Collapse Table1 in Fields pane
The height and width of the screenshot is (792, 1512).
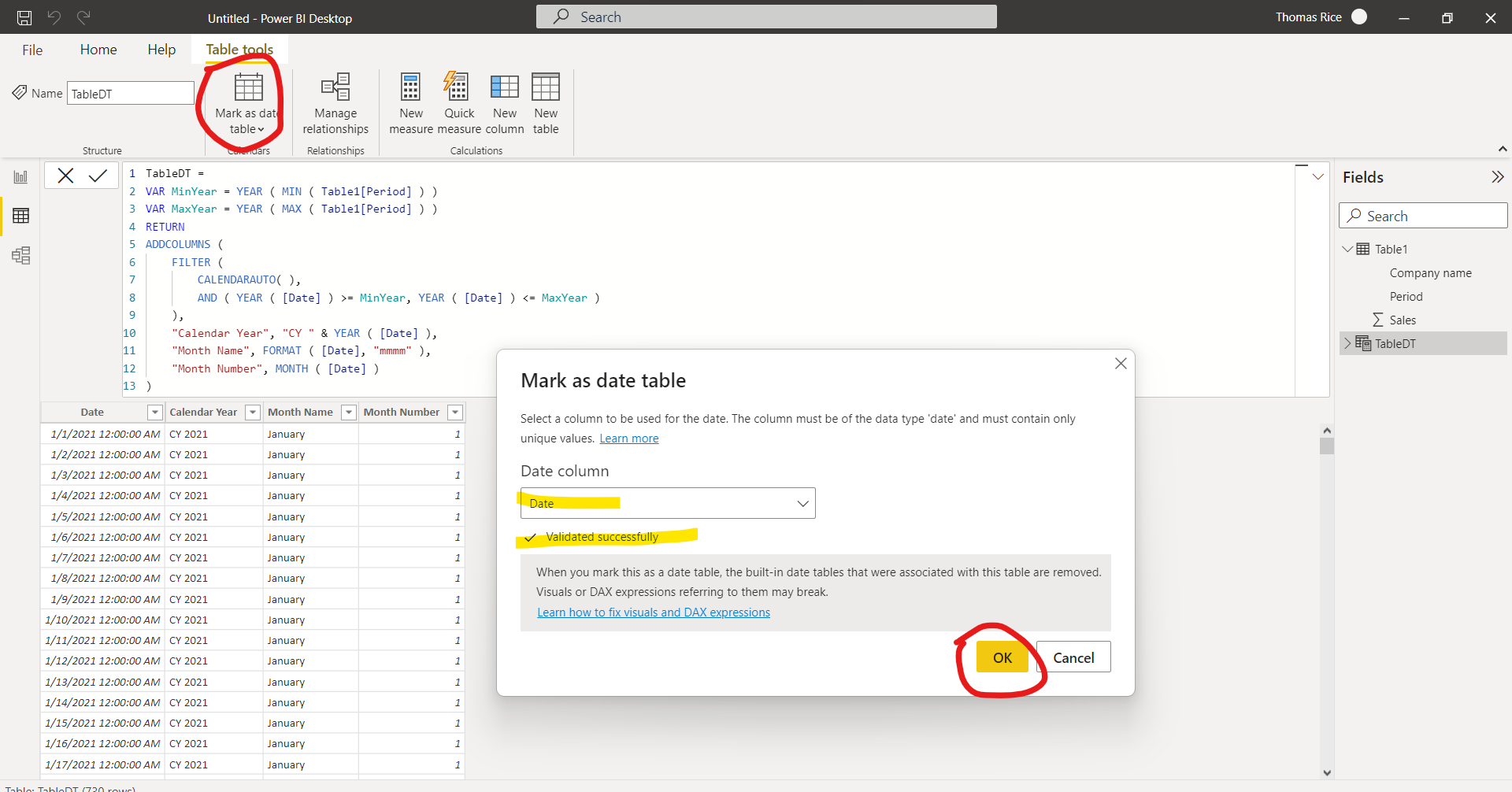(1347, 250)
